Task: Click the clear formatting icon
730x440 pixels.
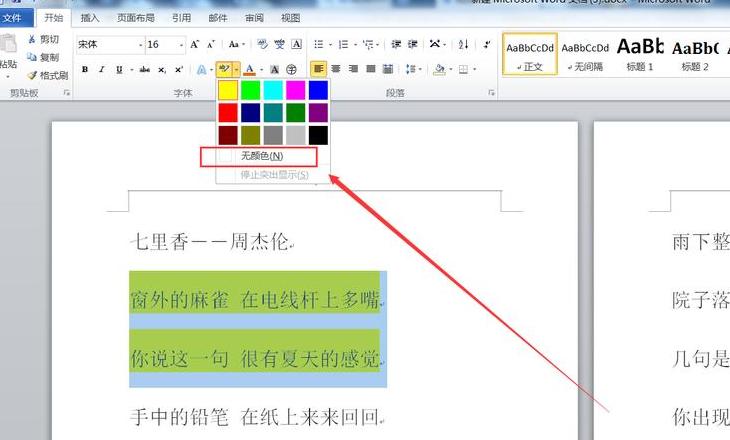Action: [x=262, y=44]
